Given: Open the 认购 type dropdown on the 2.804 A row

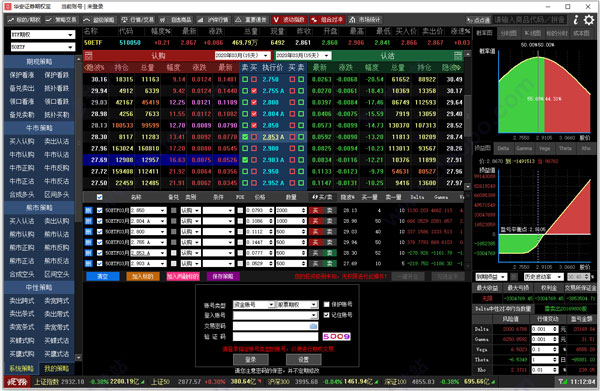Looking at the screenshot, I should click(190, 221).
